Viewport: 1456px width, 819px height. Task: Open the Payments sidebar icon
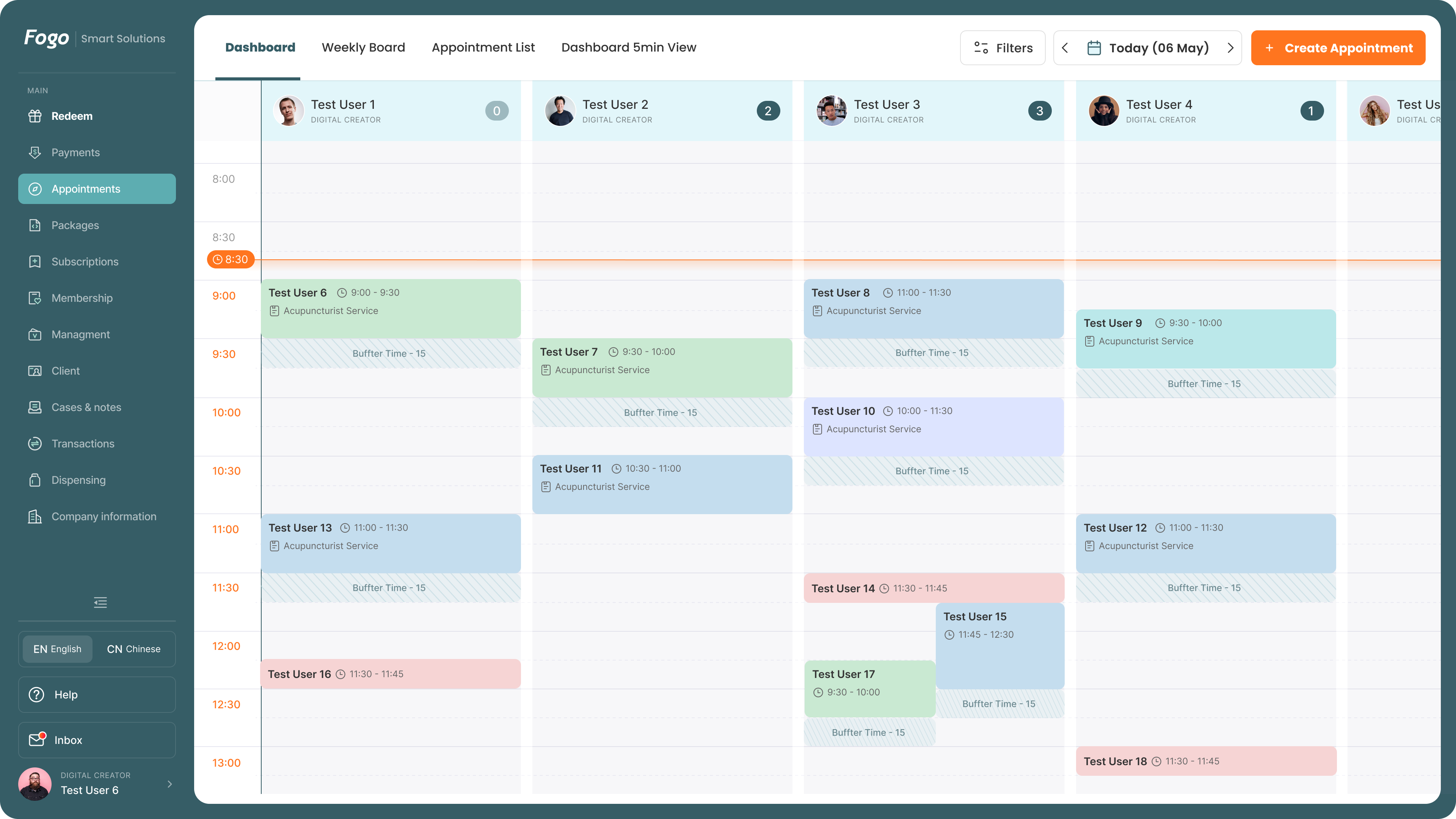tap(35, 152)
